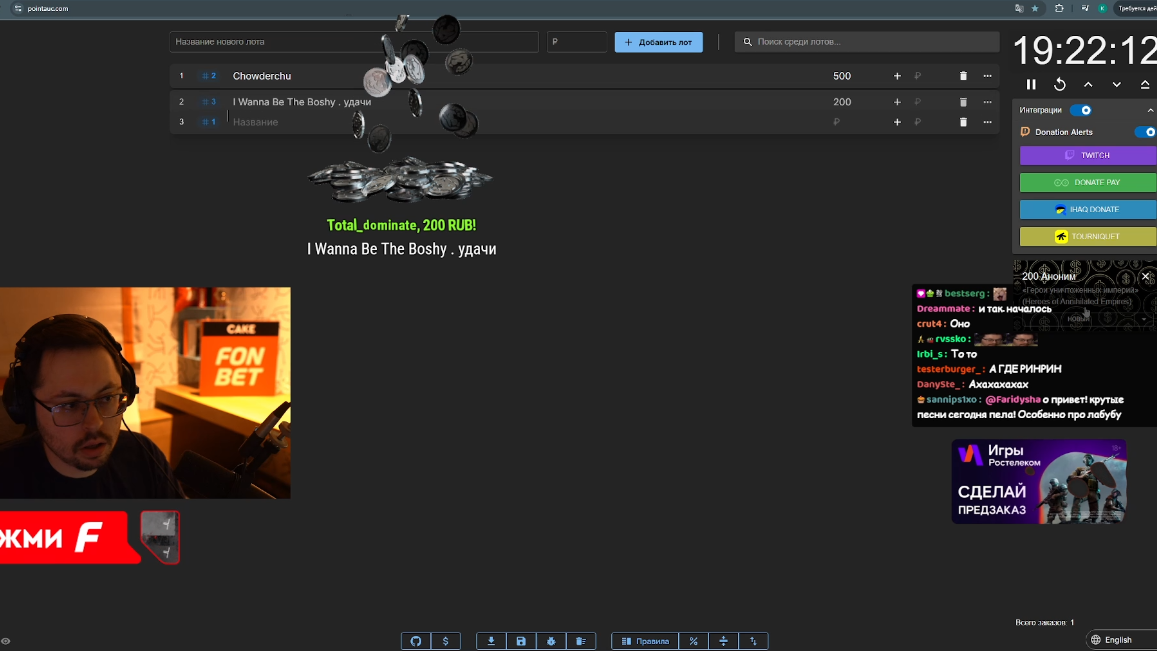Open the browser extensions puzzle icon
The height and width of the screenshot is (651, 1157).
pyautogui.click(x=1059, y=8)
